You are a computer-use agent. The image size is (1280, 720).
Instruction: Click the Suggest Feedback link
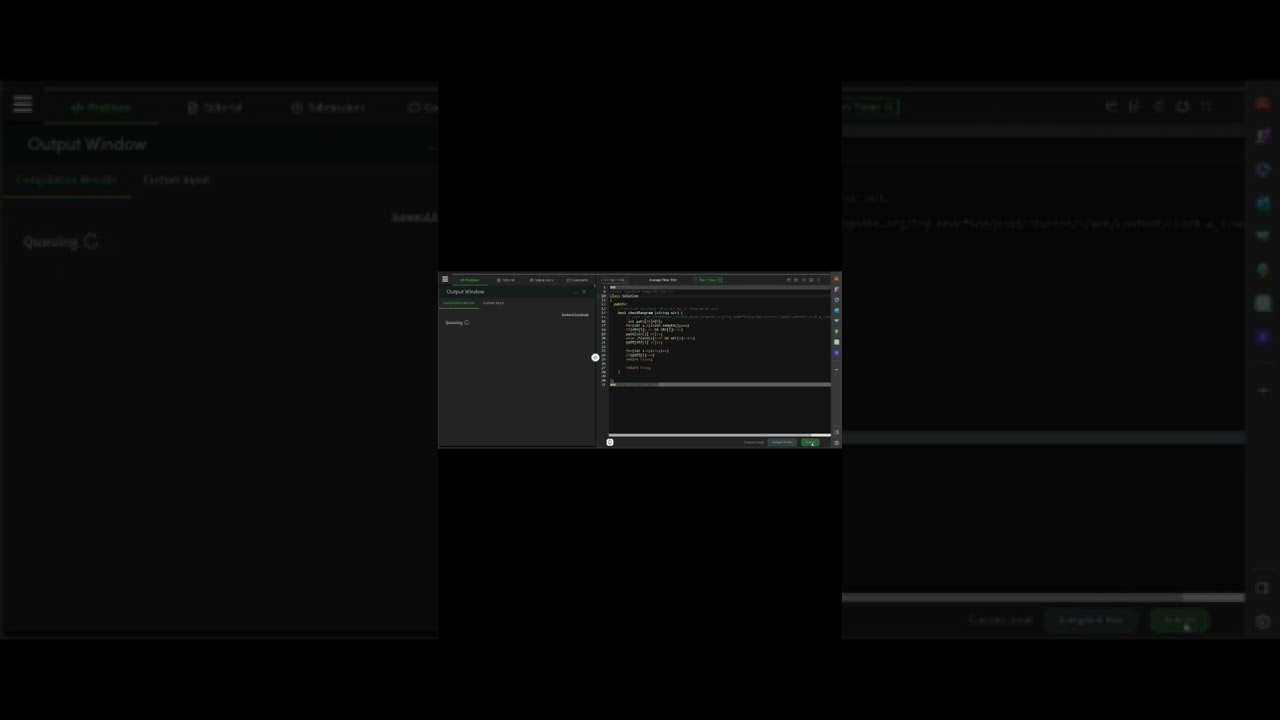coord(574,315)
